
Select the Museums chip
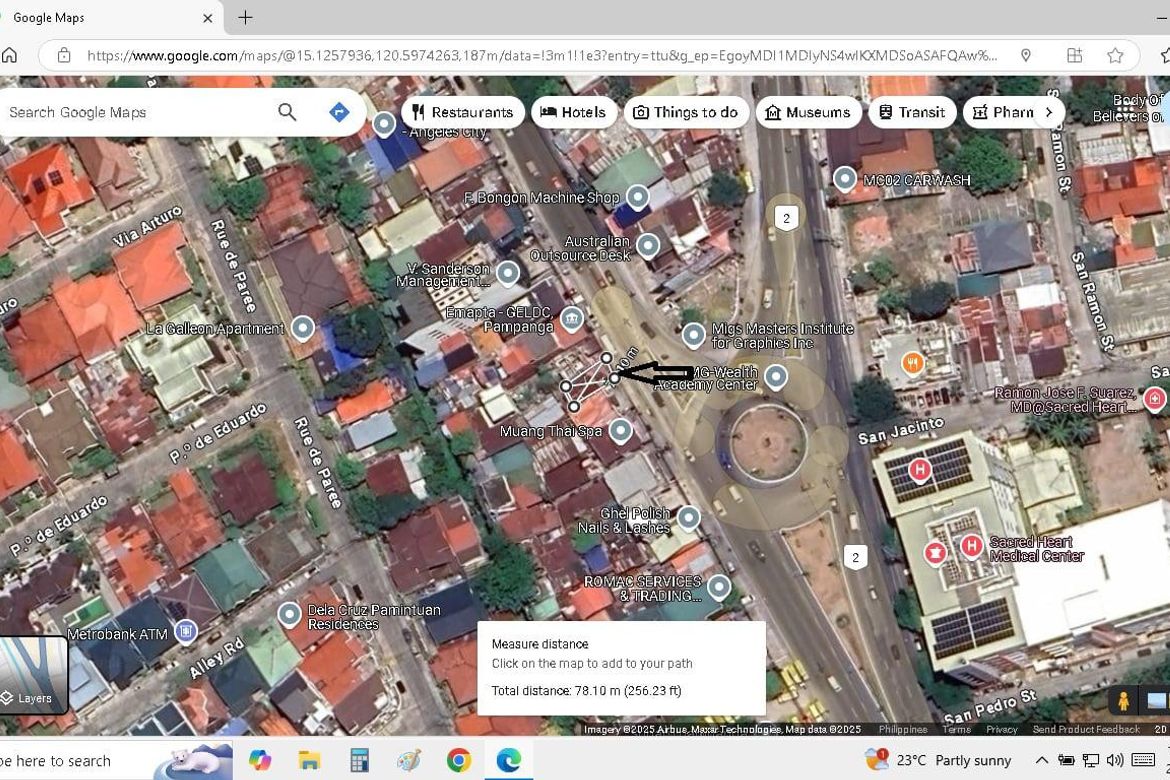tap(808, 112)
